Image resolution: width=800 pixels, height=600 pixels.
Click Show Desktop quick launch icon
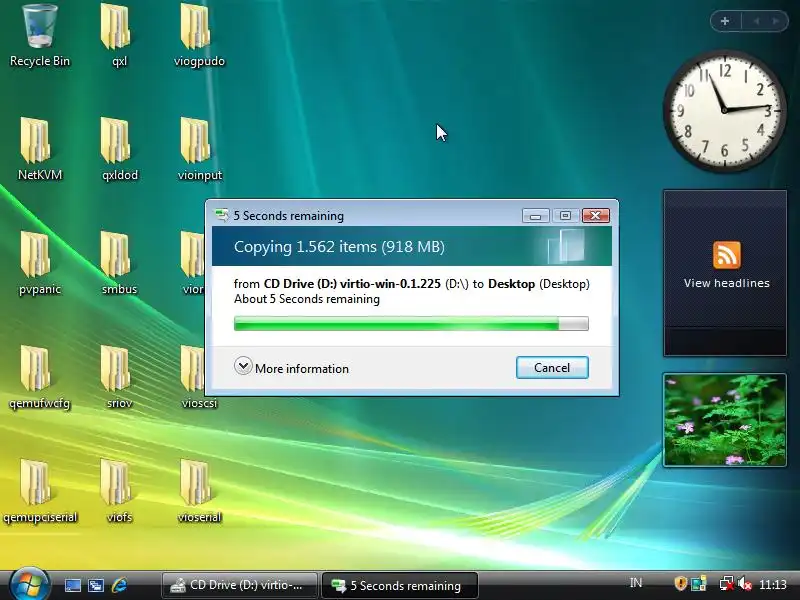[x=72, y=585]
